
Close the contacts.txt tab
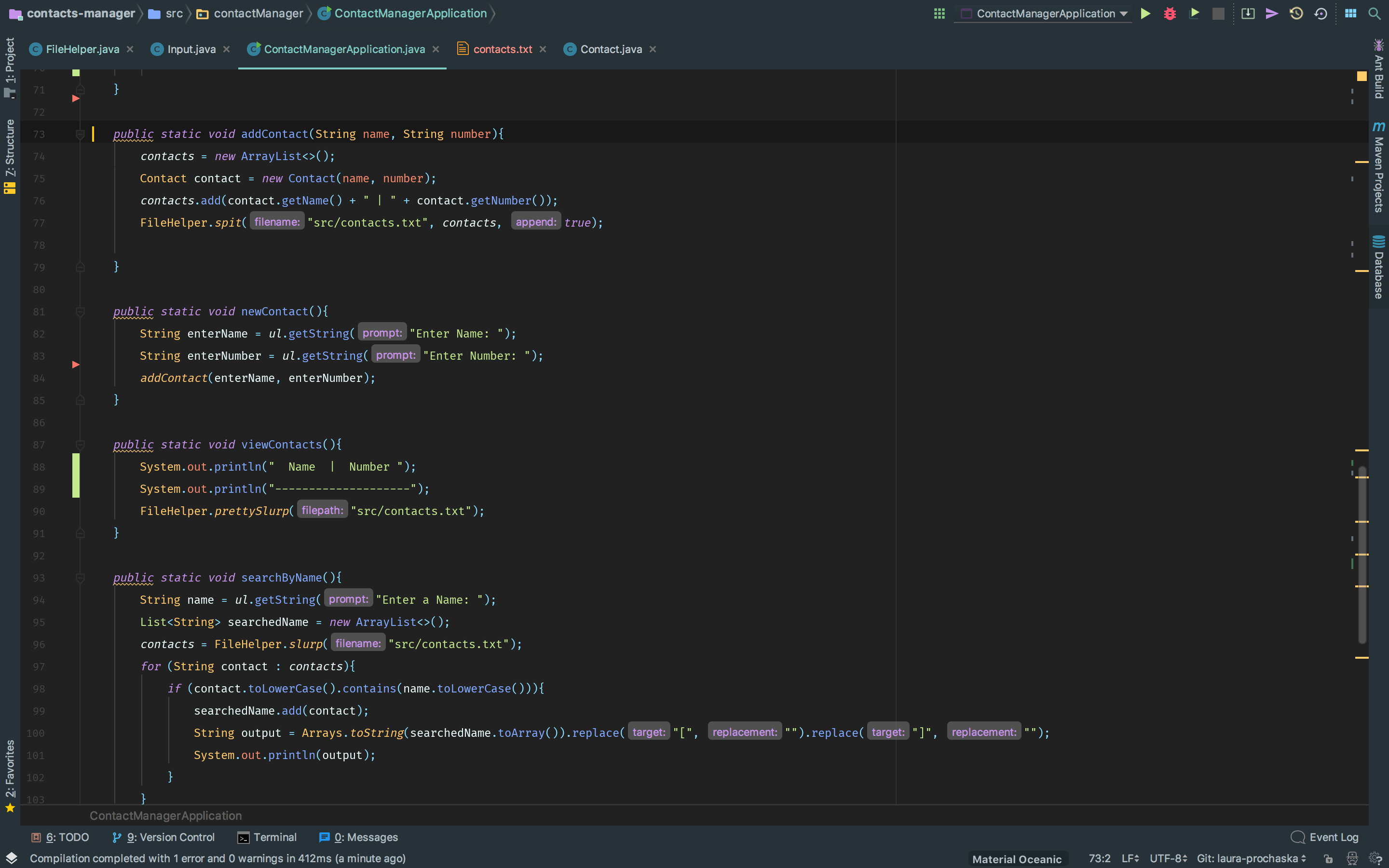tap(543, 49)
